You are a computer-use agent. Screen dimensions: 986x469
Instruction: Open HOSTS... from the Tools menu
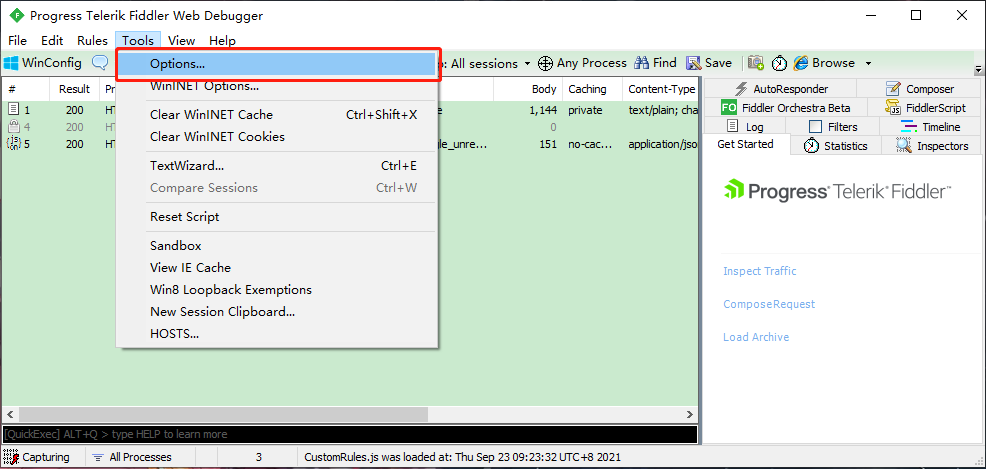[x=277, y=334]
